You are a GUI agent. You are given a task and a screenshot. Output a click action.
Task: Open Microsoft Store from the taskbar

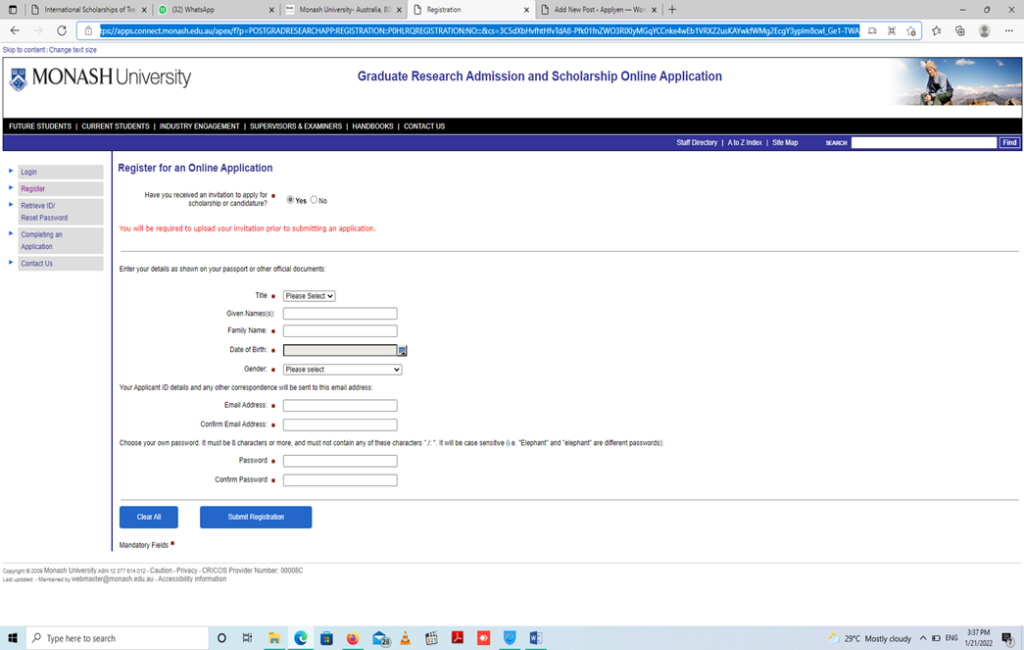(327, 638)
